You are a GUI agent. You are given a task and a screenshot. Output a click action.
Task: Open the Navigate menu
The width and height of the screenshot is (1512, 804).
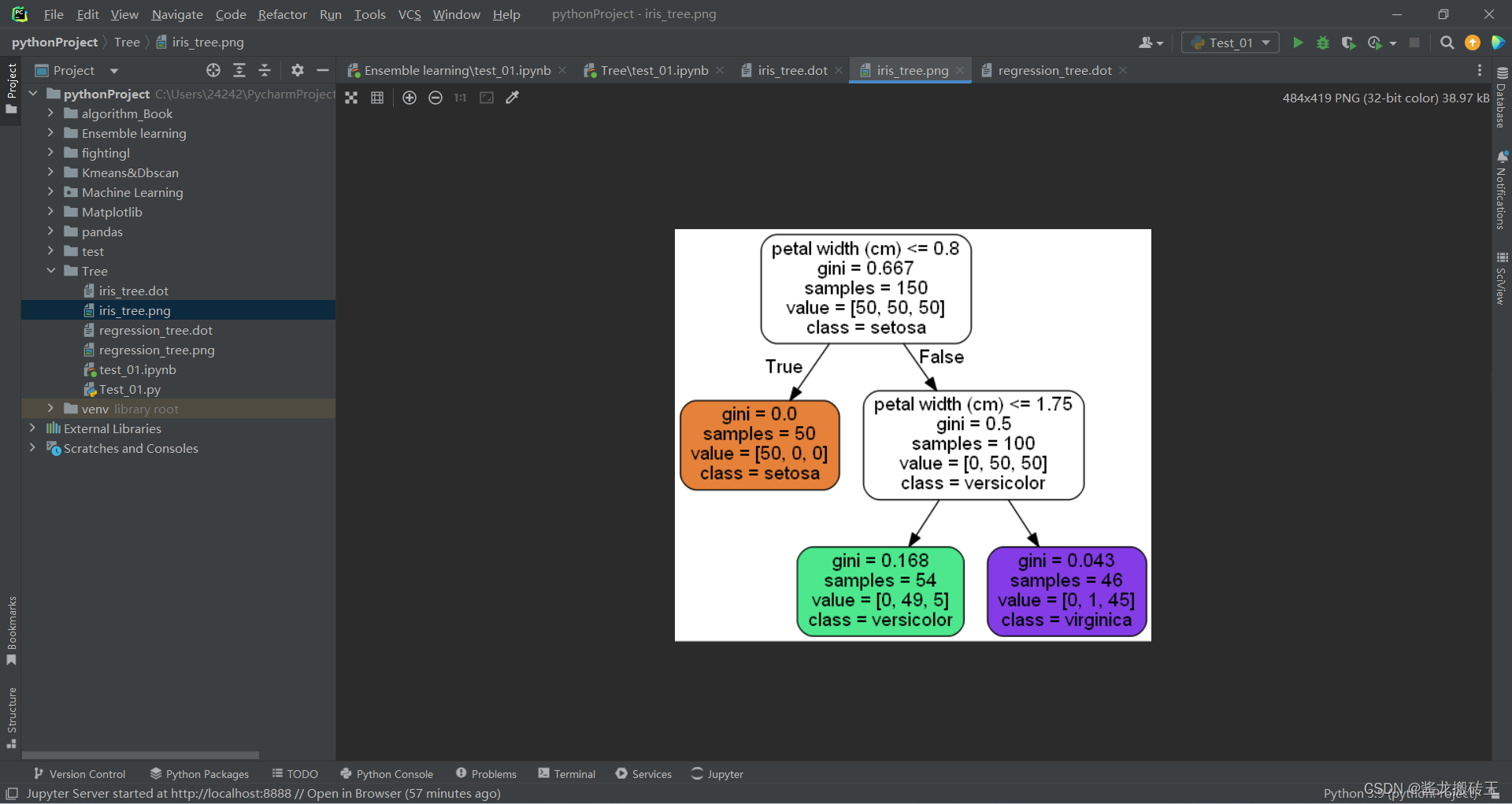pos(176,14)
